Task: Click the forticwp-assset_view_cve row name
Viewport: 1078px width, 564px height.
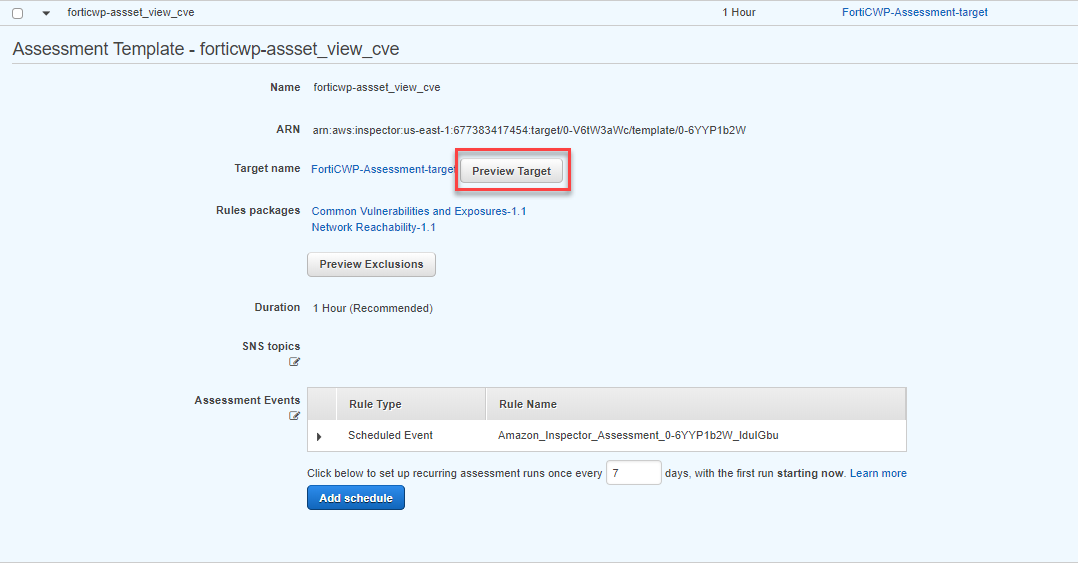Action: click(131, 12)
